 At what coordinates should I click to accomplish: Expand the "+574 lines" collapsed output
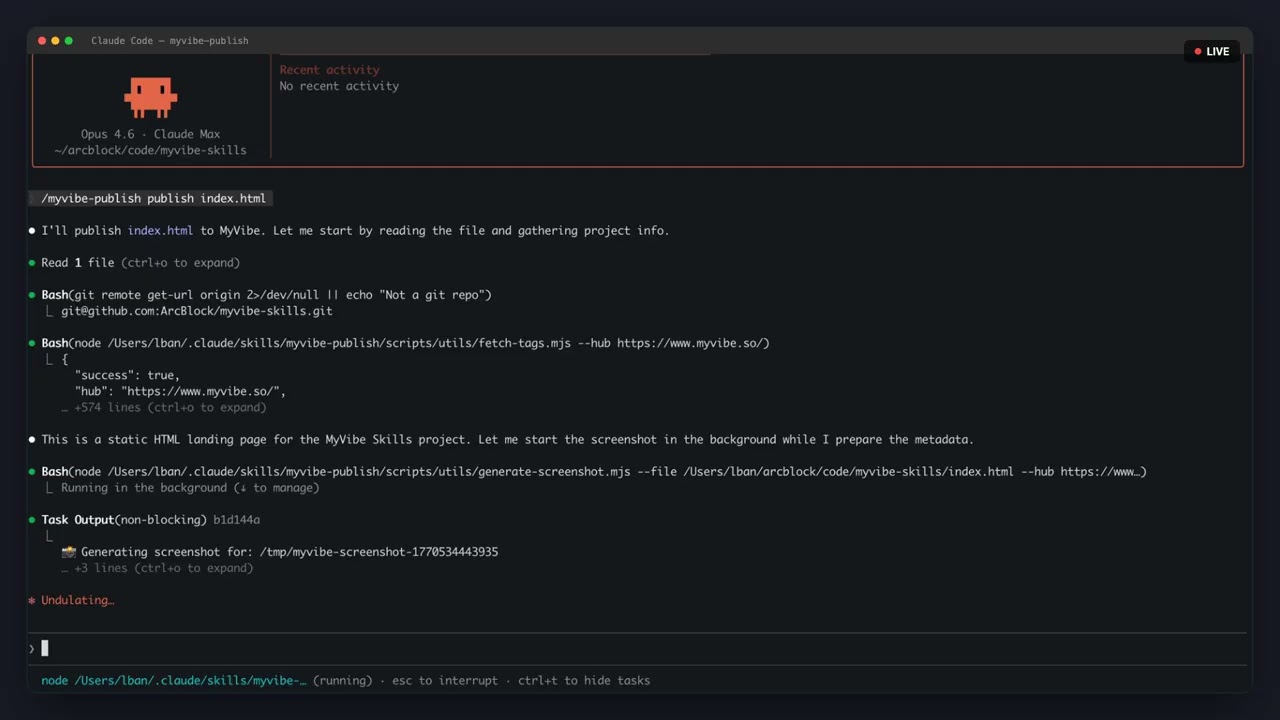point(164,408)
